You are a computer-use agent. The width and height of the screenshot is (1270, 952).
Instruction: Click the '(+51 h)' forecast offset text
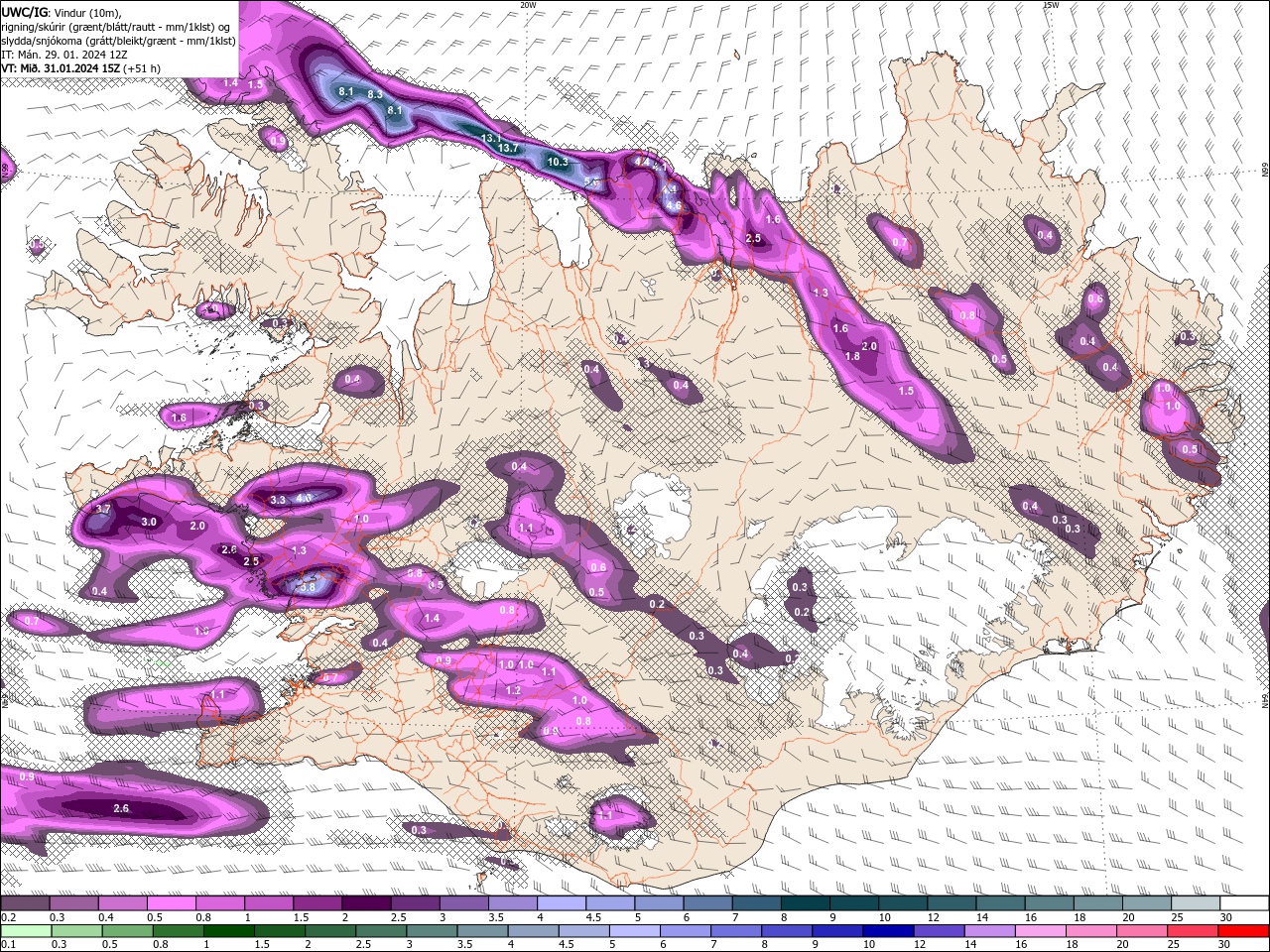(x=142, y=68)
